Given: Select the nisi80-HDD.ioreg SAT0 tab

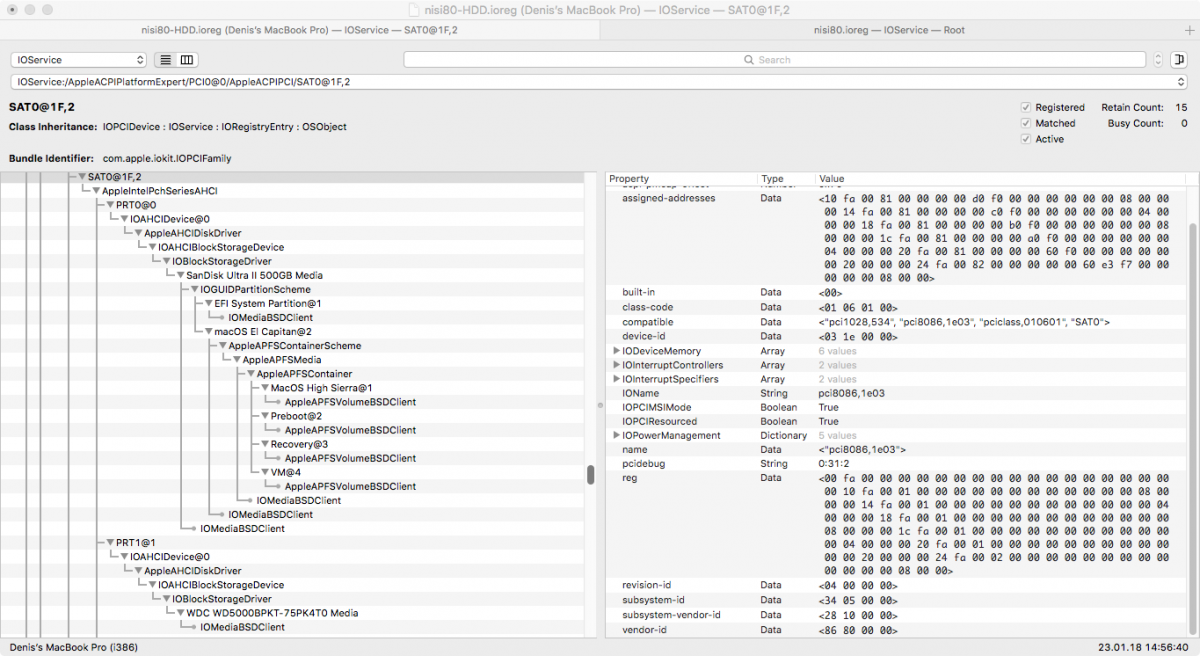Looking at the screenshot, I should 300,30.
